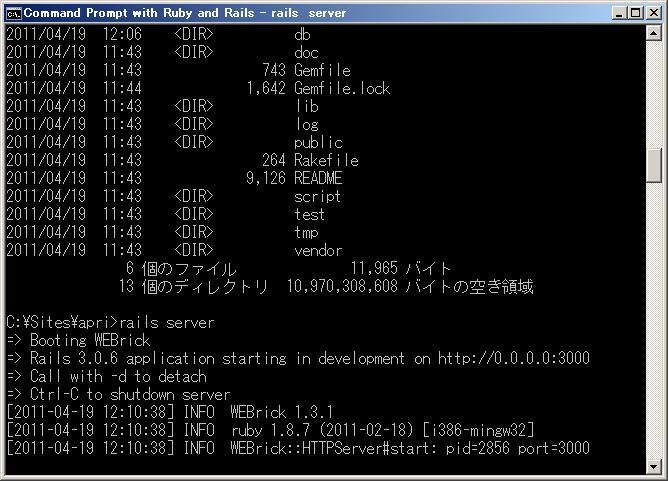This screenshot has width=668, height=481.
Task: Click the free space value 10,970,308,608
Action: [342, 286]
